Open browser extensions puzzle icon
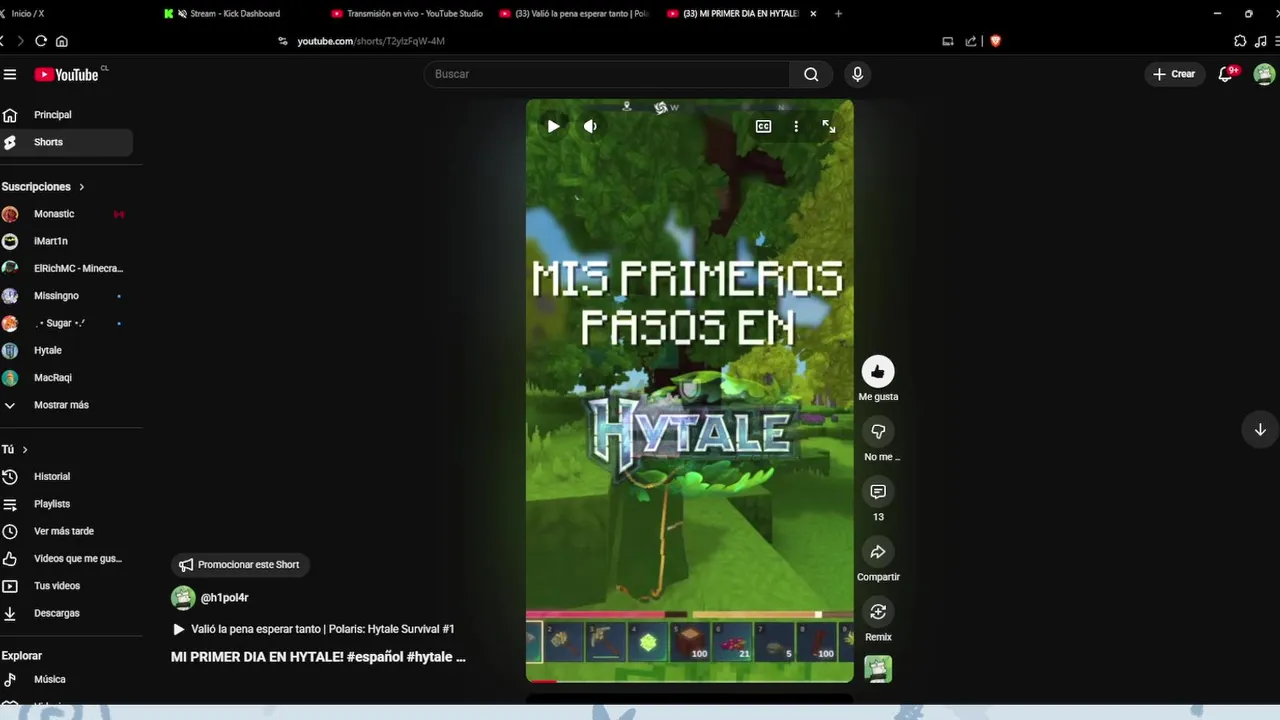 1240,41
